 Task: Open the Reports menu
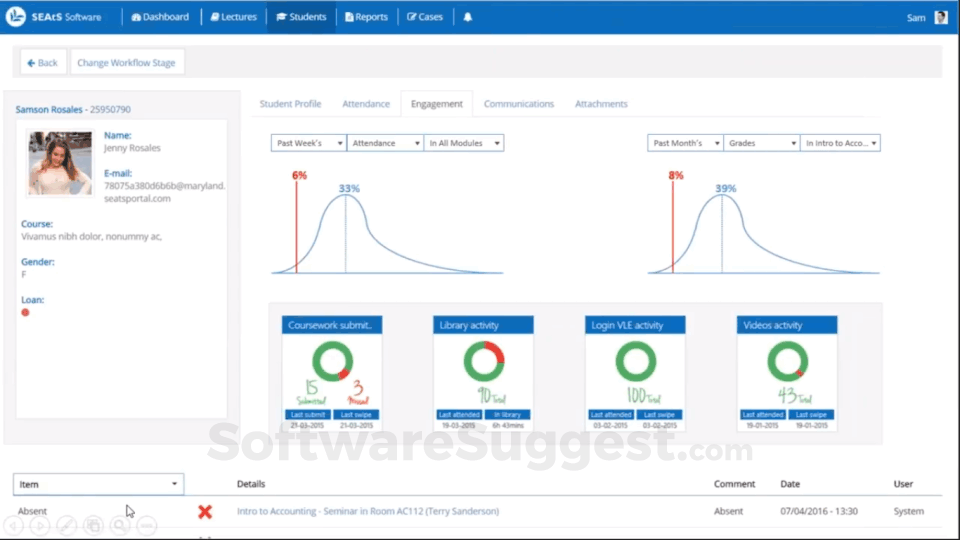click(366, 17)
